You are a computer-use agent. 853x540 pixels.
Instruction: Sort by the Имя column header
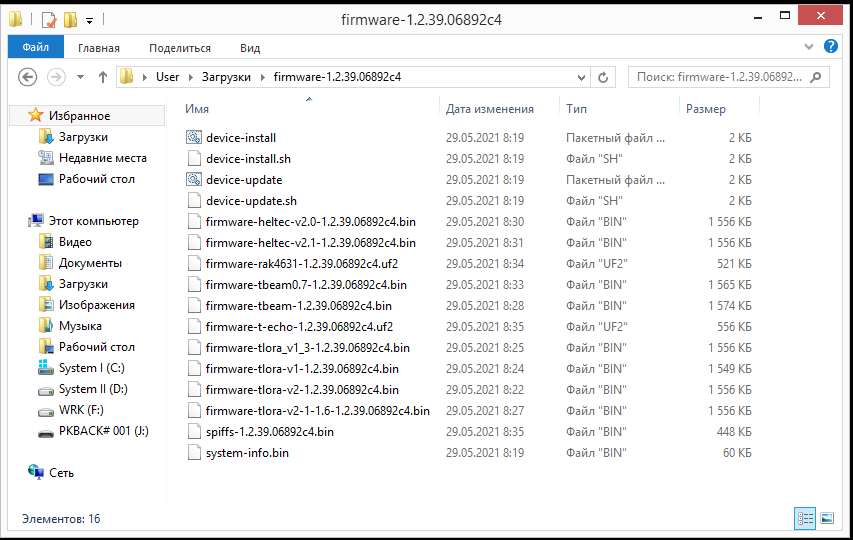(196, 109)
